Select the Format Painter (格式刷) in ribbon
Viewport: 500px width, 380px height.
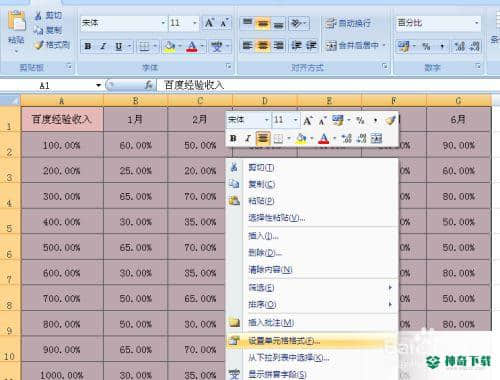(53, 45)
